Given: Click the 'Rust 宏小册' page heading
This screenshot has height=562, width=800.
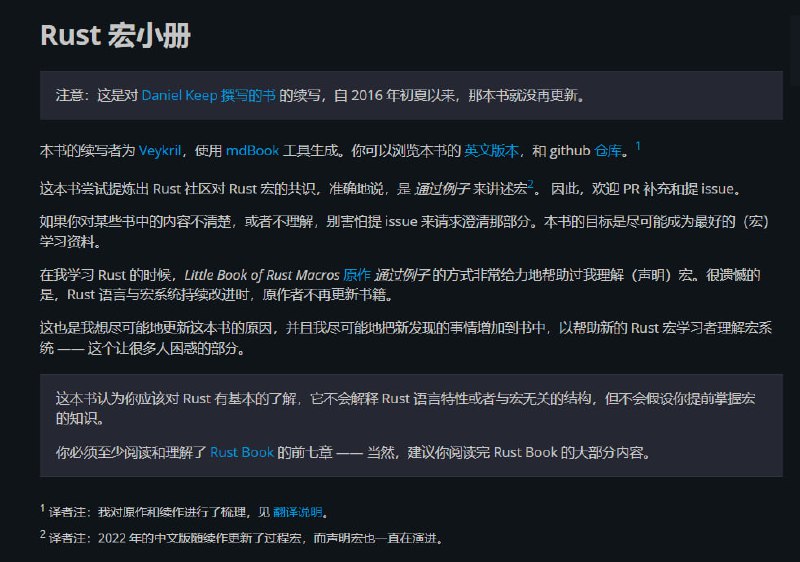Looking at the screenshot, I should 115,36.
